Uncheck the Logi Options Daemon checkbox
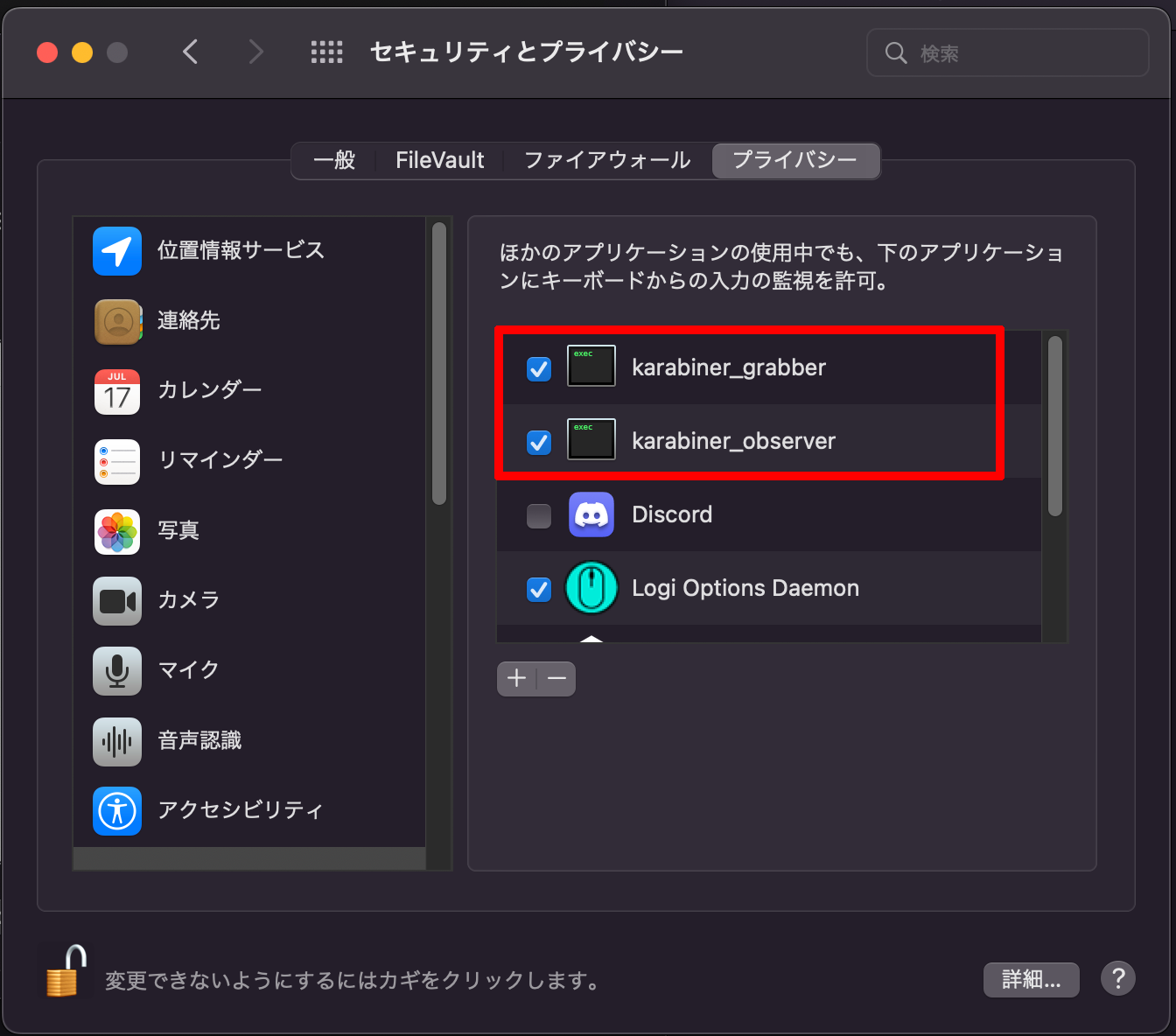This screenshot has height=1036, width=1176. tap(539, 590)
